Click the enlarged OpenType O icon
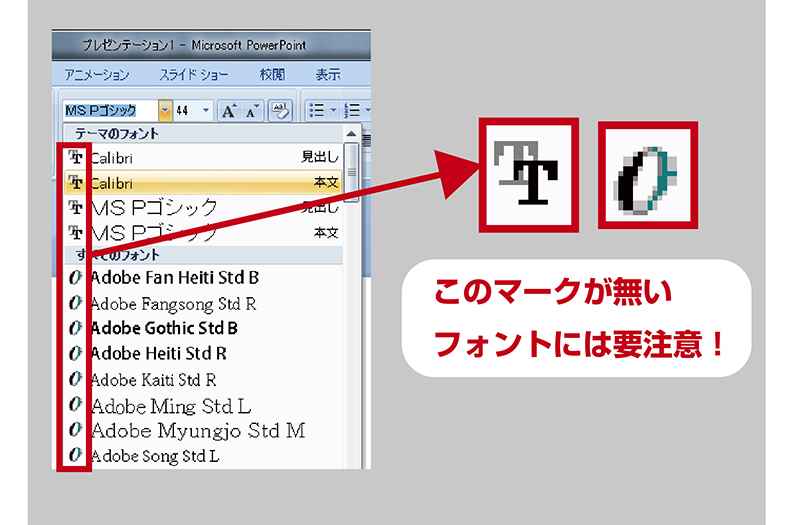Screen dimensions: 800x525 point(648,176)
